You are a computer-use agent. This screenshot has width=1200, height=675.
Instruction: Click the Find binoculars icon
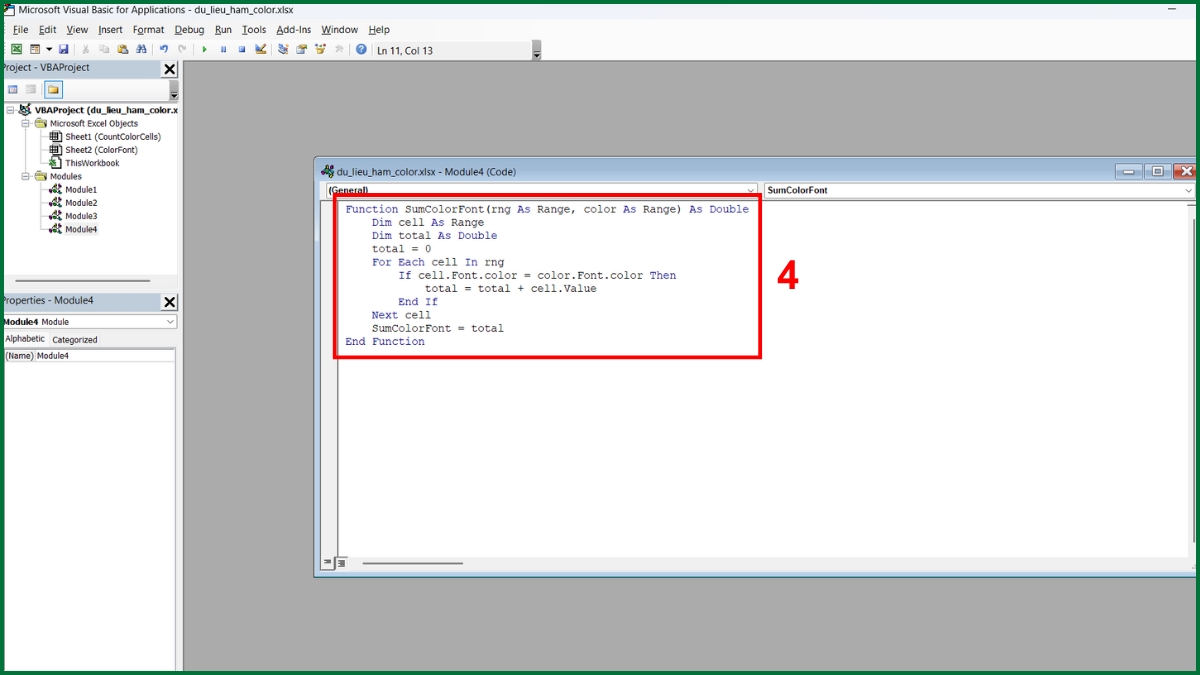tap(142, 49)
